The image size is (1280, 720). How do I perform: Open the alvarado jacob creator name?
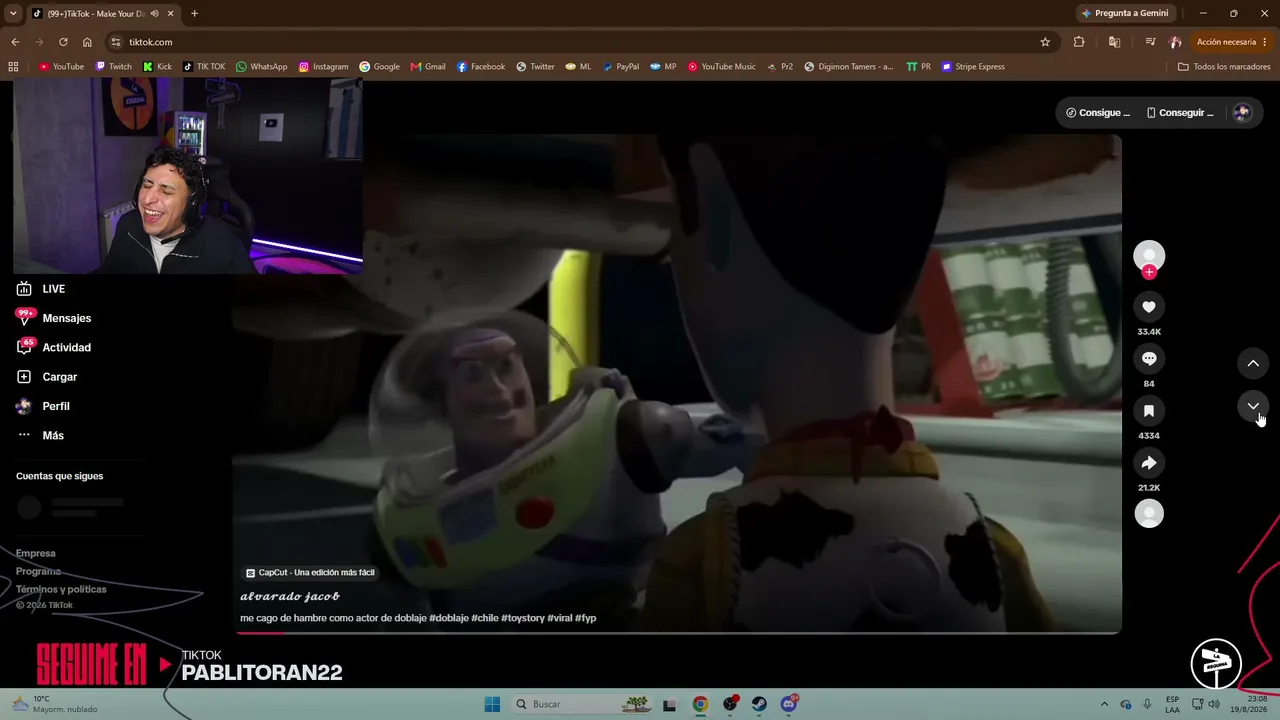290,596
